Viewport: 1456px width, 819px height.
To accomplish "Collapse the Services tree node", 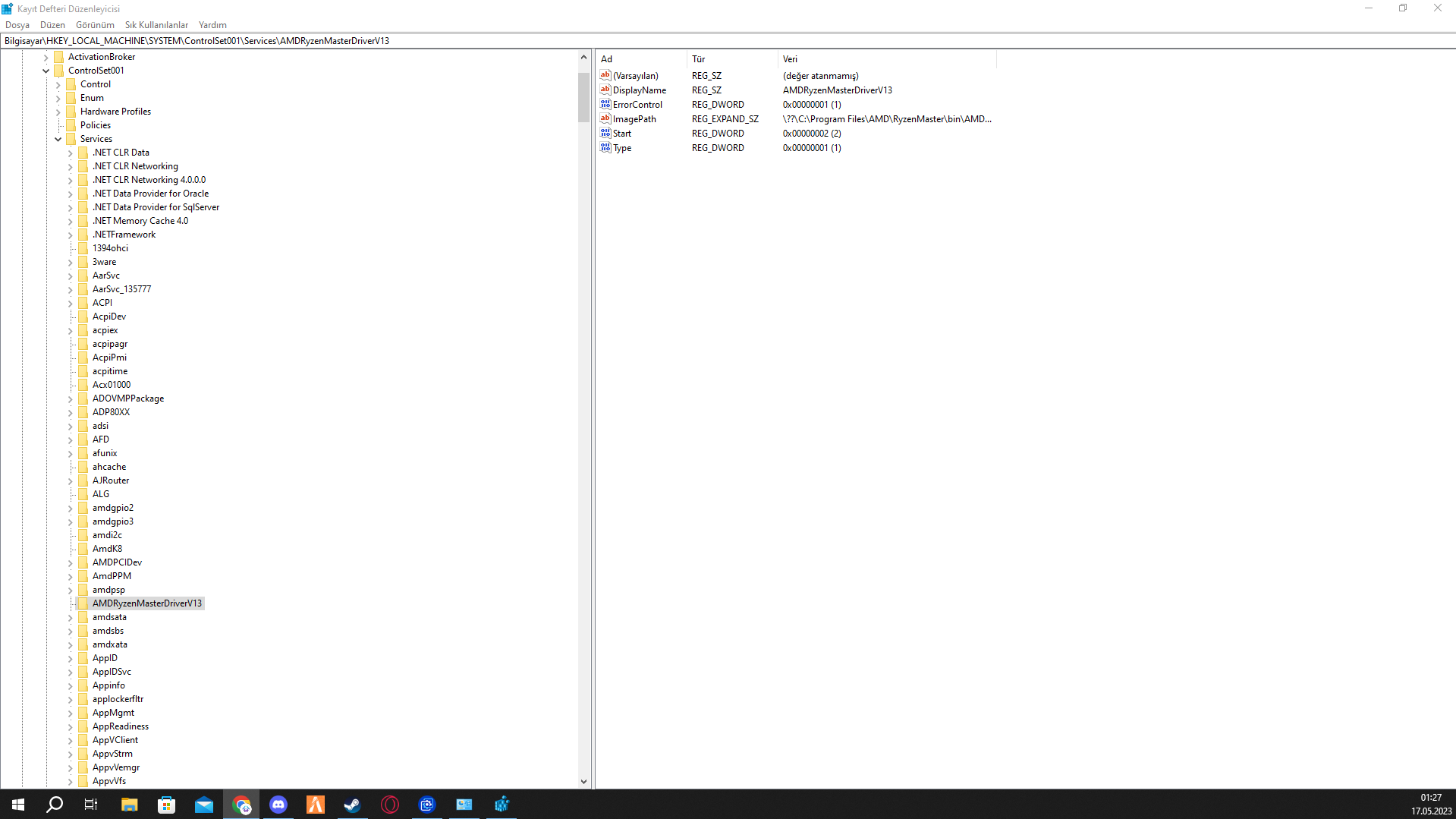I will pyautogui.click(x=58, y=139).
